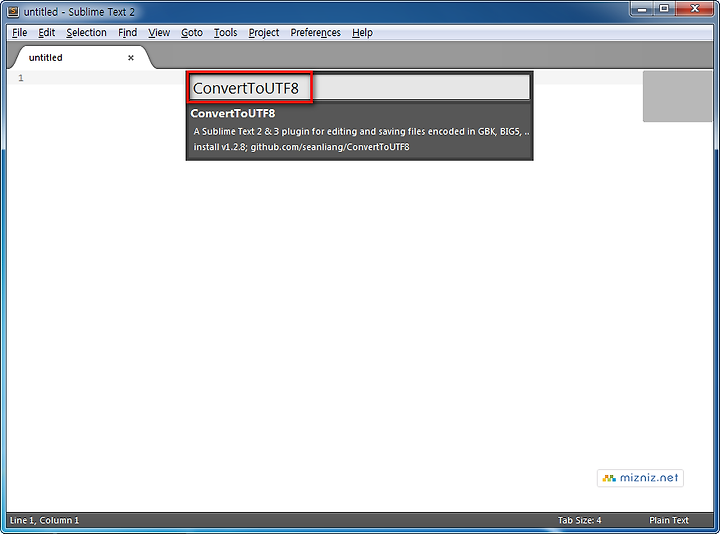Open the Edit menu

tap(46, 33)
